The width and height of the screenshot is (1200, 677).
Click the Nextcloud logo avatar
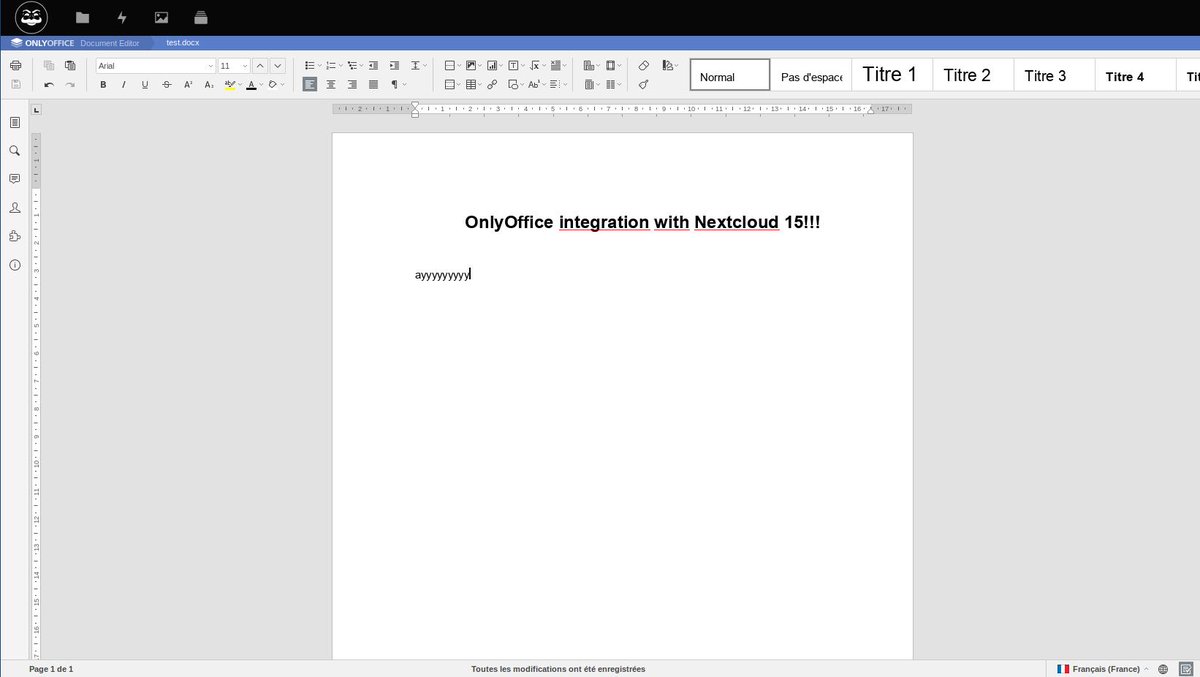coord(32,17)
